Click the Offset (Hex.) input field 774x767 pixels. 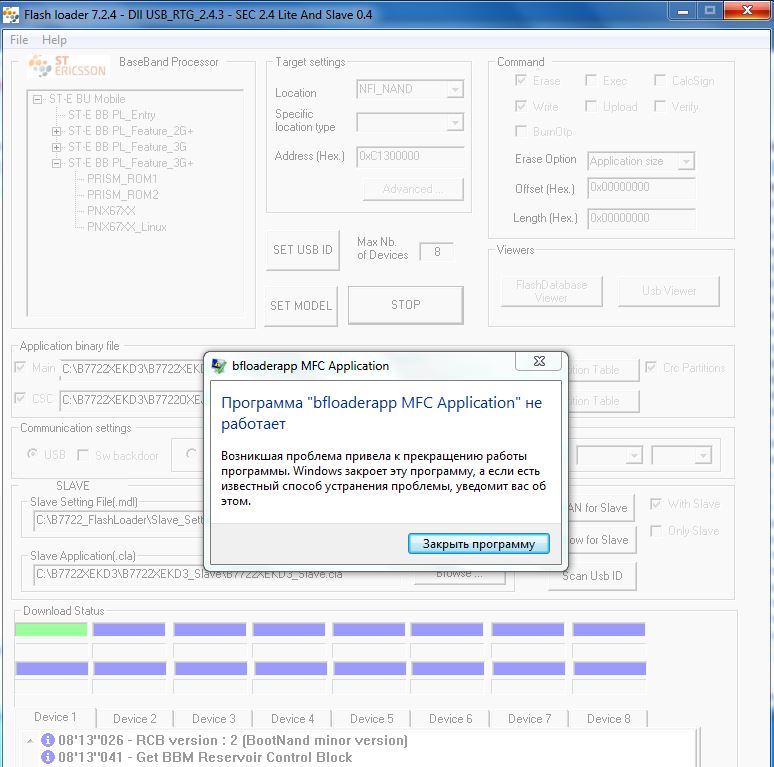pyautogui.click(x=641, y=188)
